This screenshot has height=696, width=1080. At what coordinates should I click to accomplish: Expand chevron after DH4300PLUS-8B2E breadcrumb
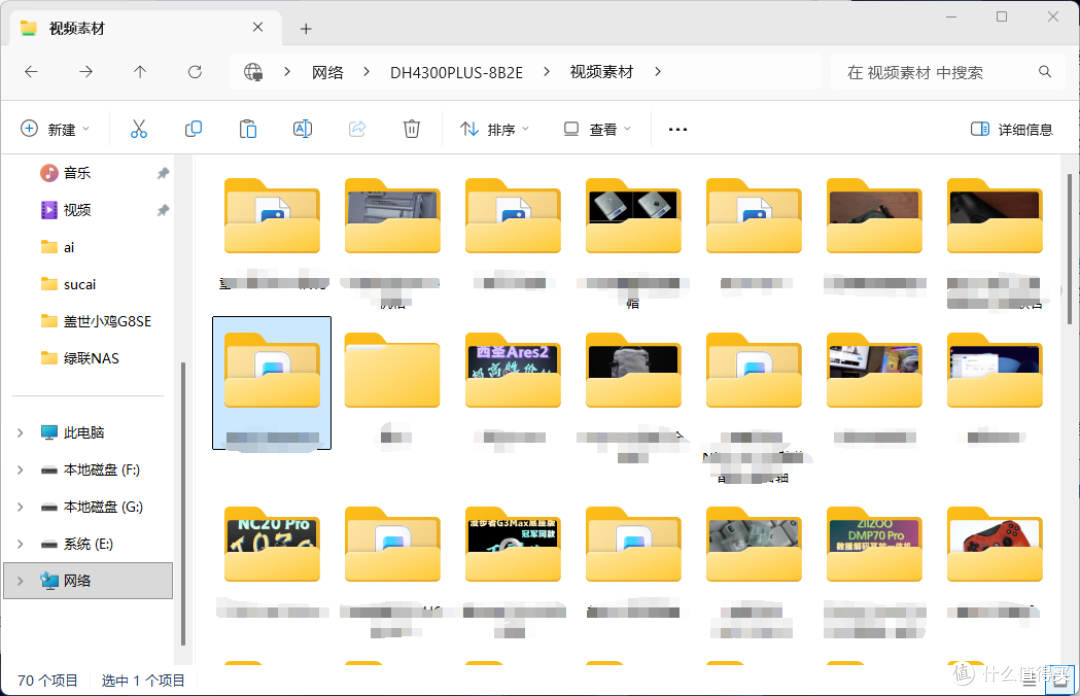pos(546,72)
